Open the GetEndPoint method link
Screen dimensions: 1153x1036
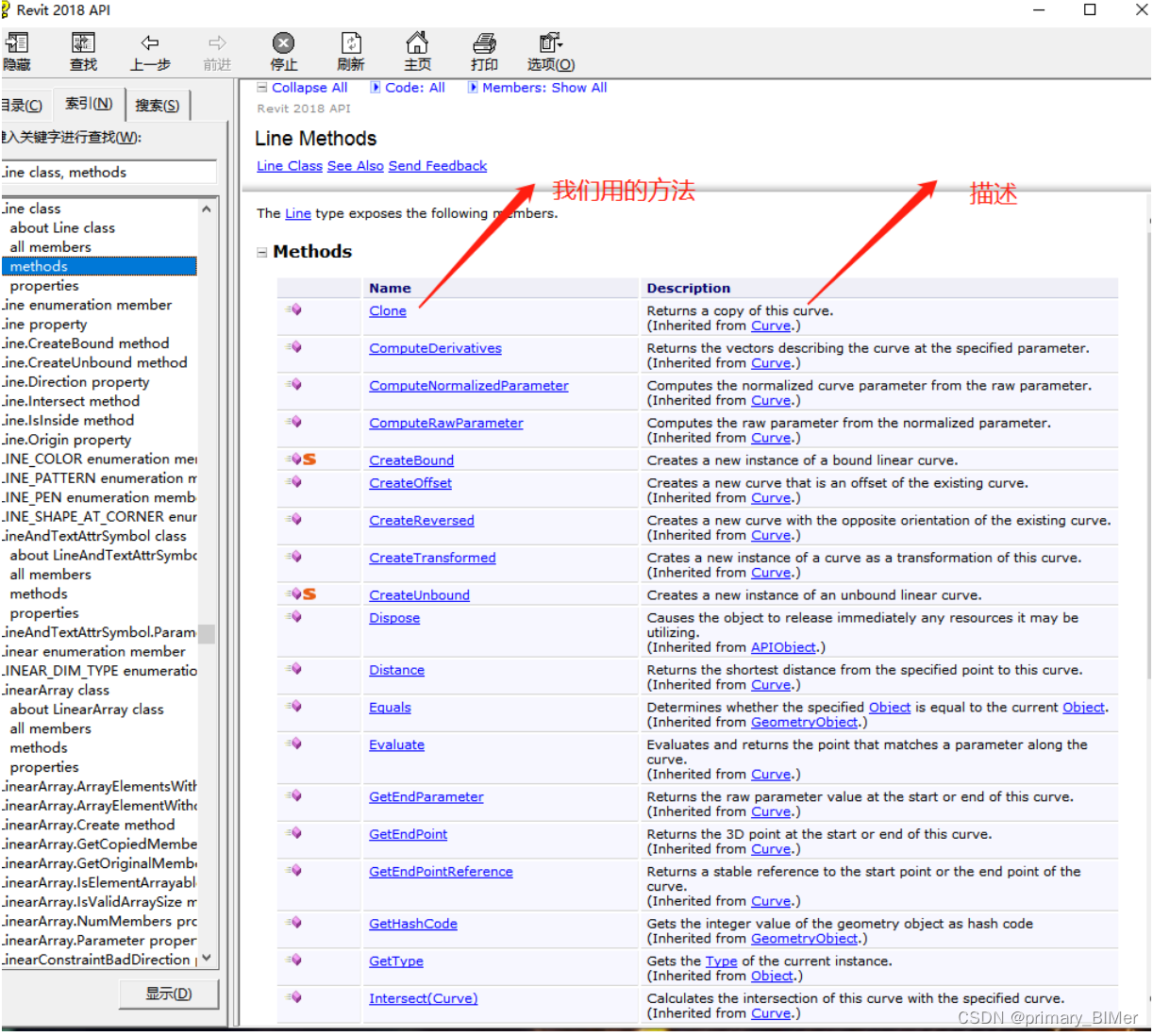408,835
